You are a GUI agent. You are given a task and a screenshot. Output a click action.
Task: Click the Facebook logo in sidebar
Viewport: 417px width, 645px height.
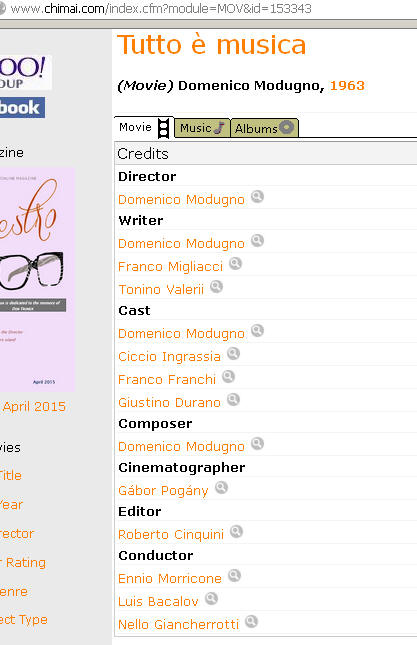click(x=22, y=108)
